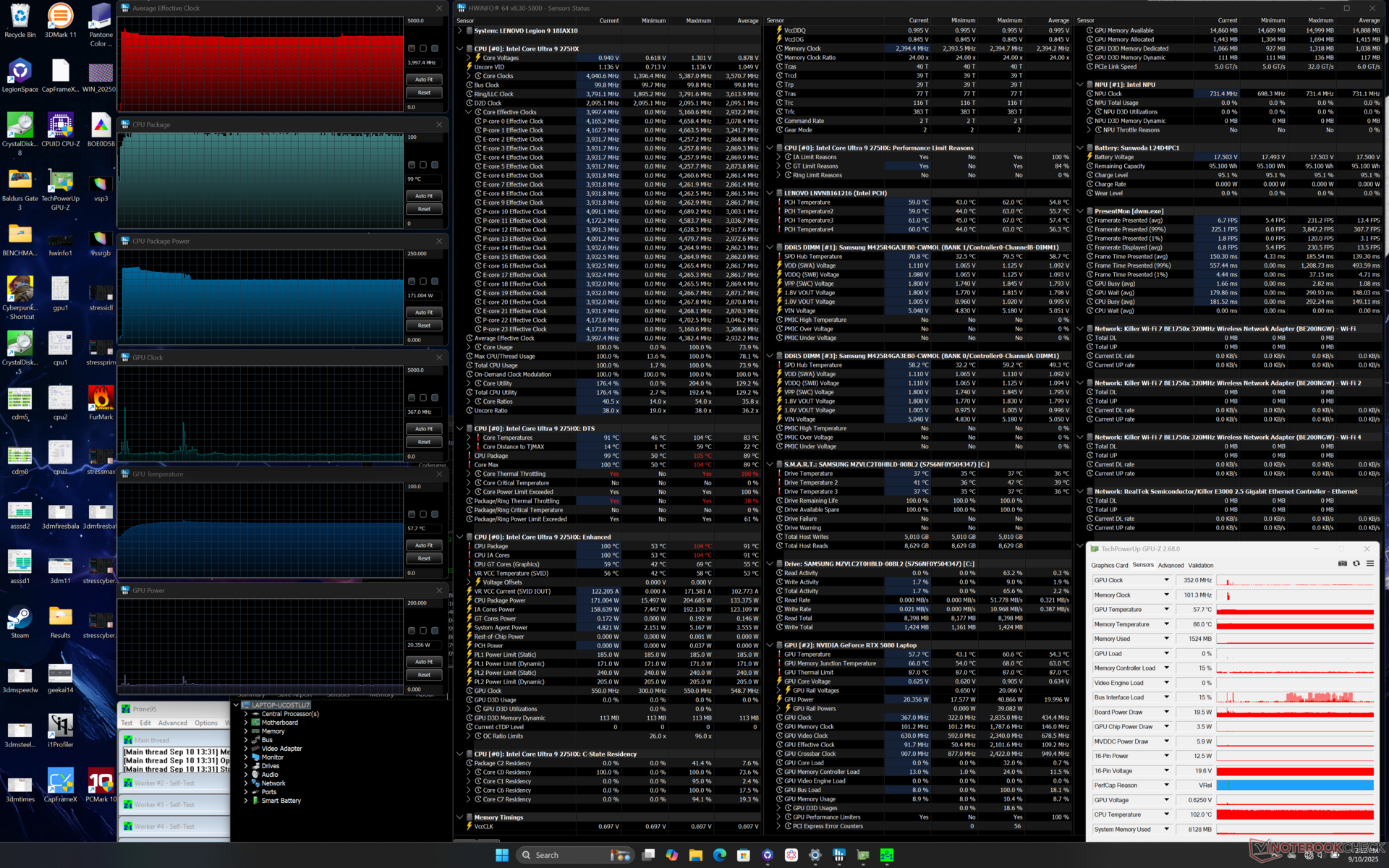The width and height of the screenshot is (1389, 868).
Task: Collapse the CPU DTS sensor group
Action: (x=459, y=428)
